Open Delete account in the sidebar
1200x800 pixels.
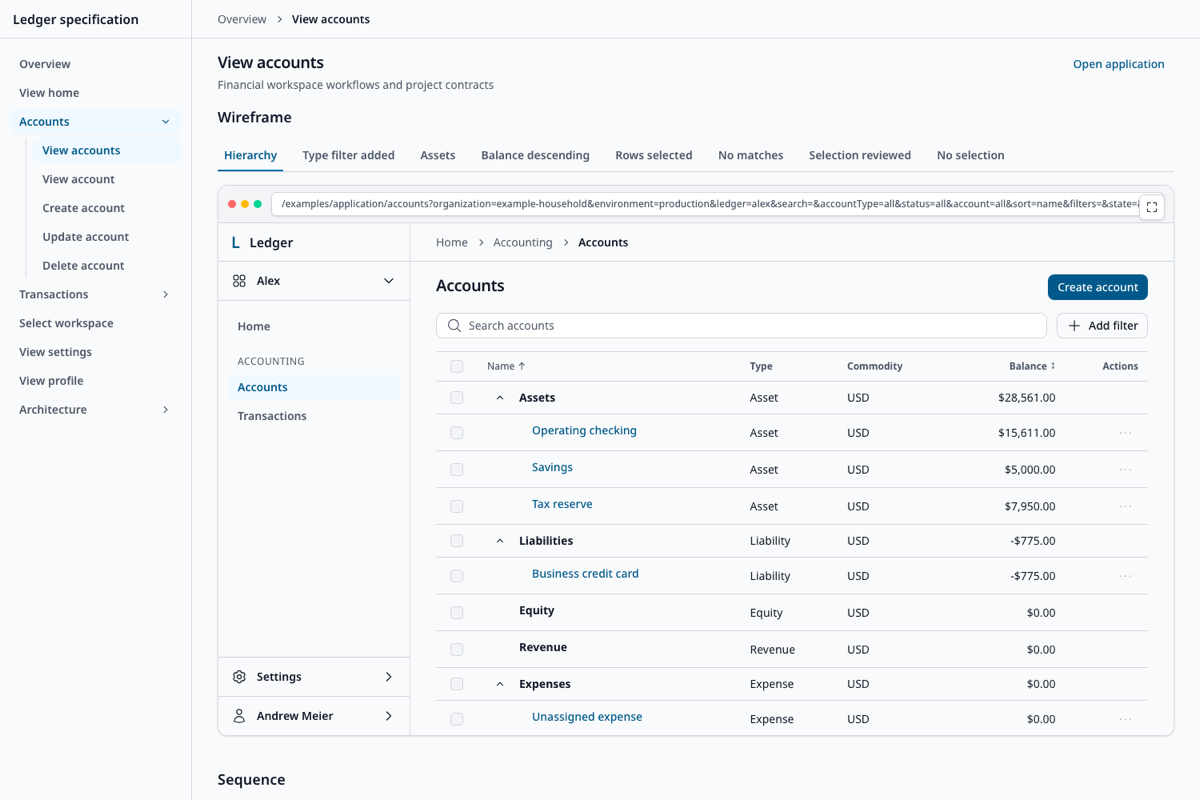(x=83, y=266)
